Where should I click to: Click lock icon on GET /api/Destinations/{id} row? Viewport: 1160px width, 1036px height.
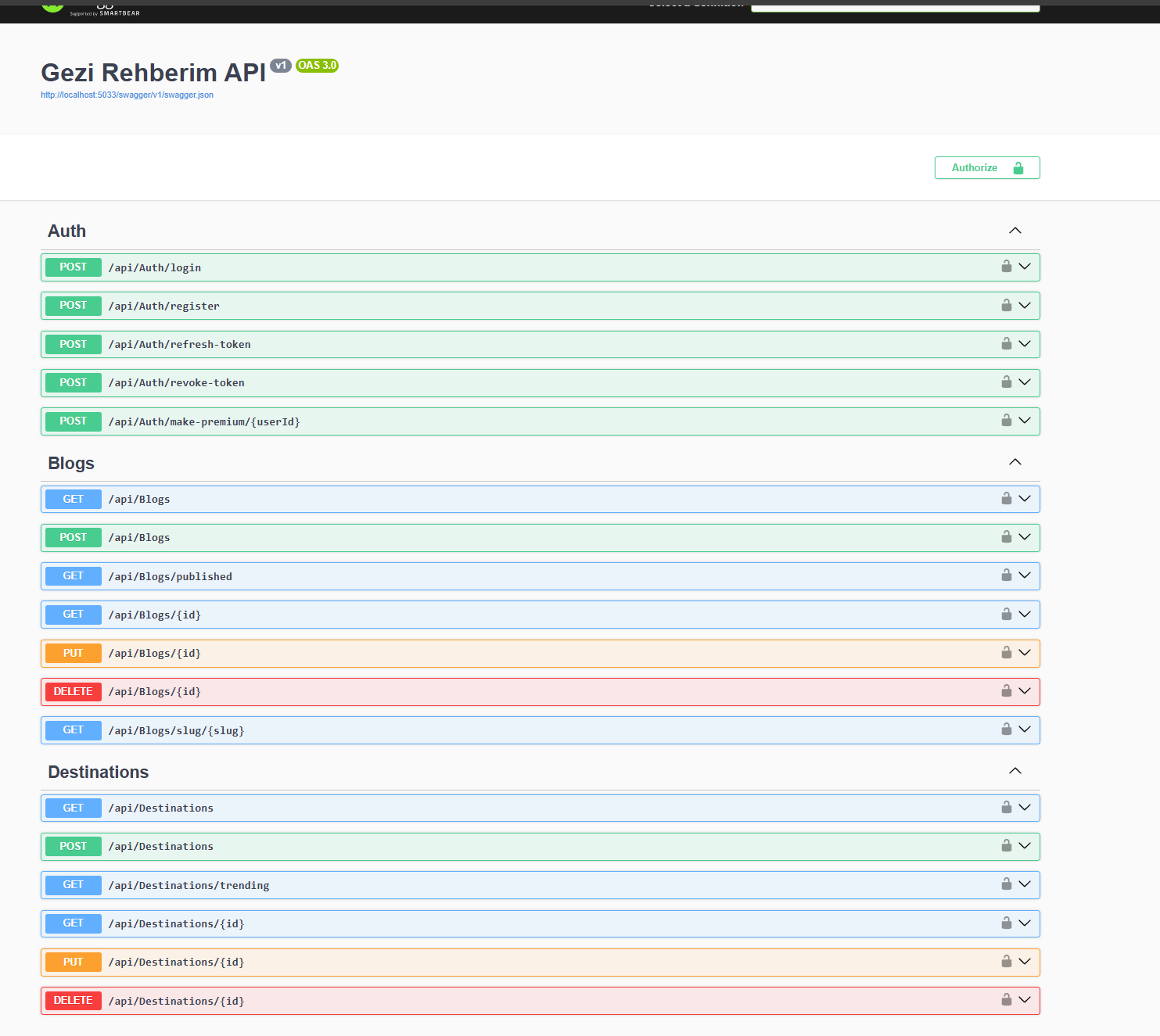point(1007,923)
